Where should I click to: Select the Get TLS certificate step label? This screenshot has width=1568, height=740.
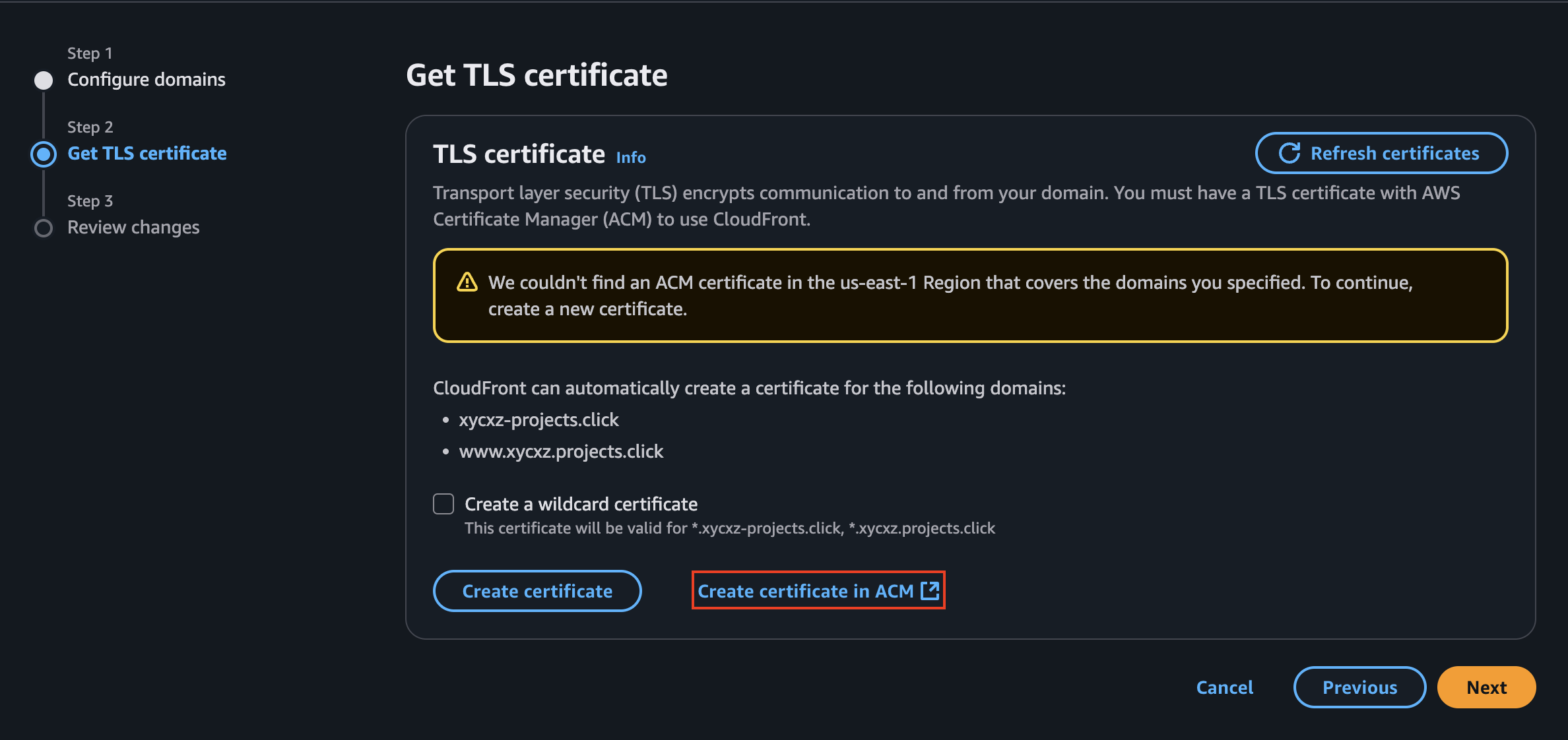pyautogui.click(x=147, y=152)
